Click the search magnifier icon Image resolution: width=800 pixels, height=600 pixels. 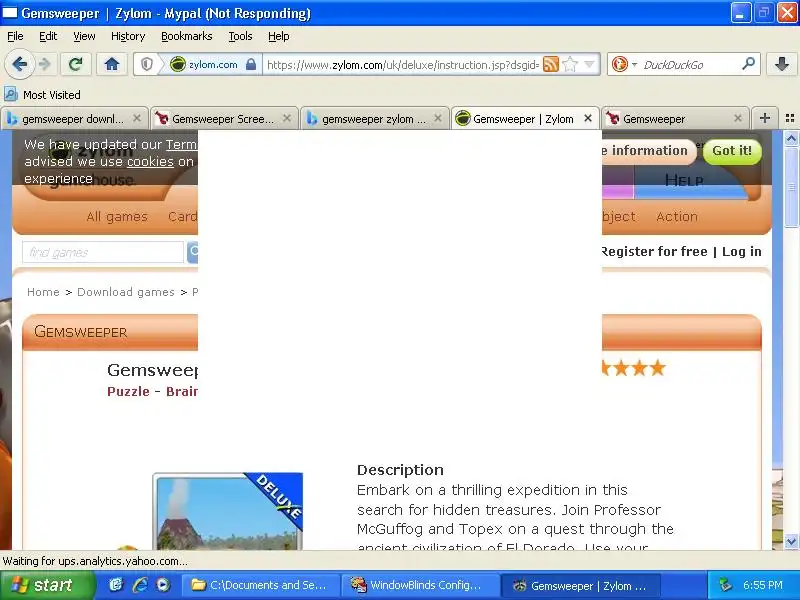tap(748, 64)
